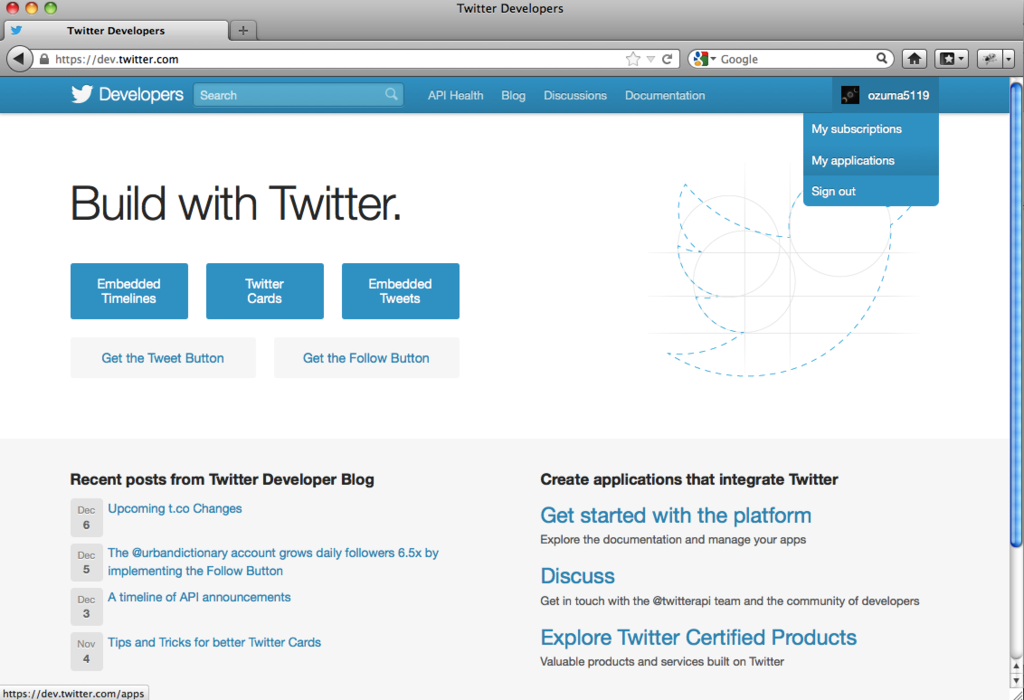Open the add-on icon dropdown arrow
Screen dimensions: 1024x700
click(1008, 59)
